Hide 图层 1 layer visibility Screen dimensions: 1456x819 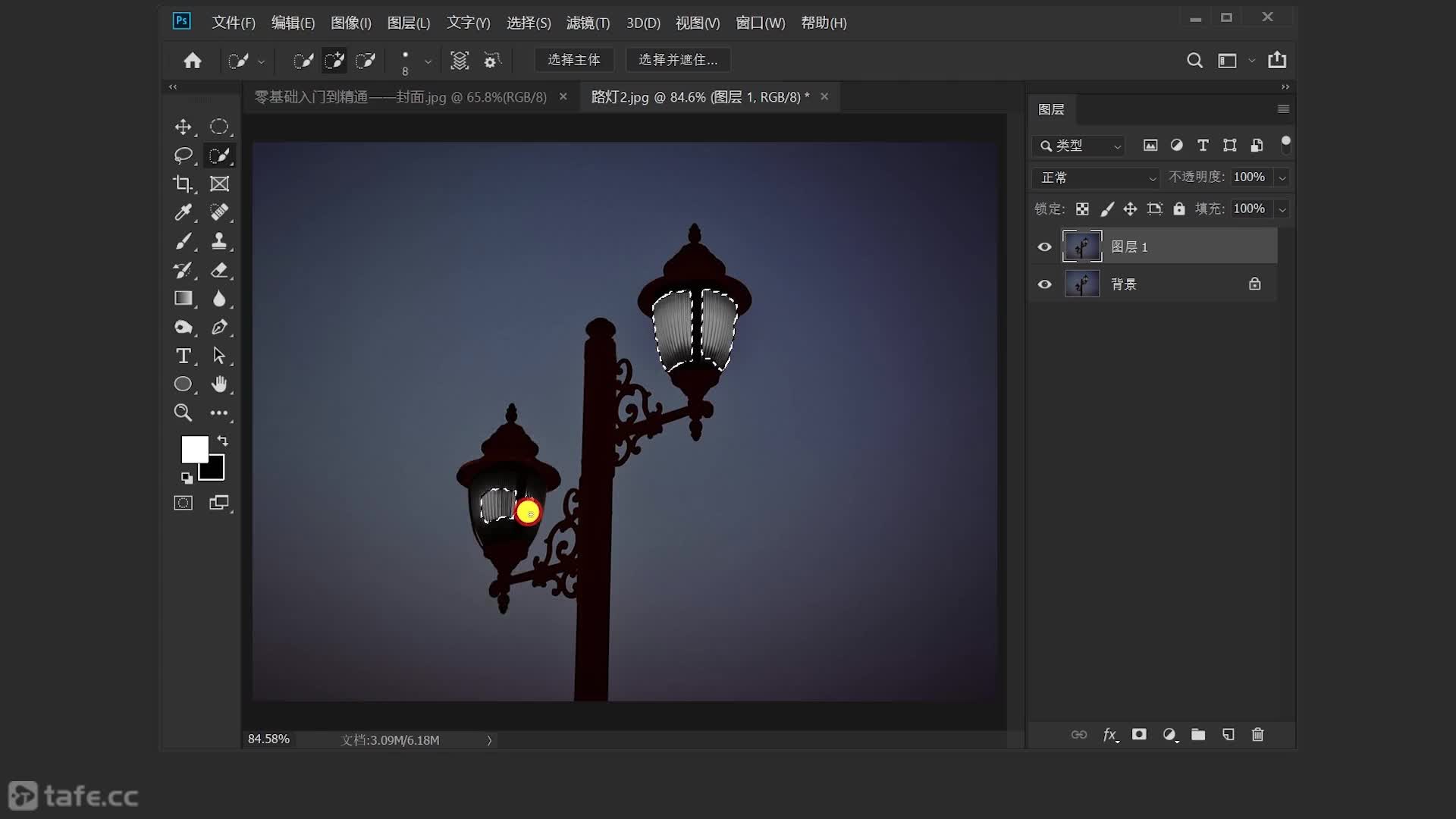coord(1044,246)
